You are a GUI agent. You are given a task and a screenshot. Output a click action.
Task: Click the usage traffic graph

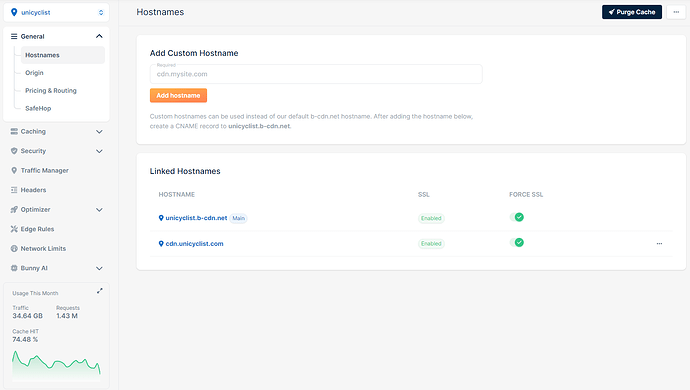pyautogui.click(x=56, y=365)
